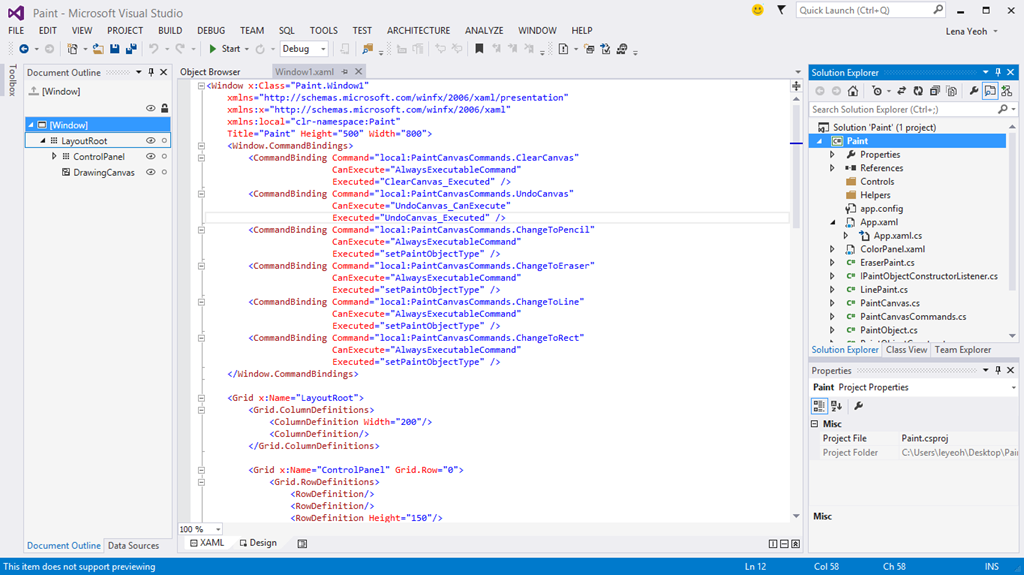Toggle visibility eye for ControlPanel element
The height and width of the screenshot is (575, 1024).
click(151, 157)
